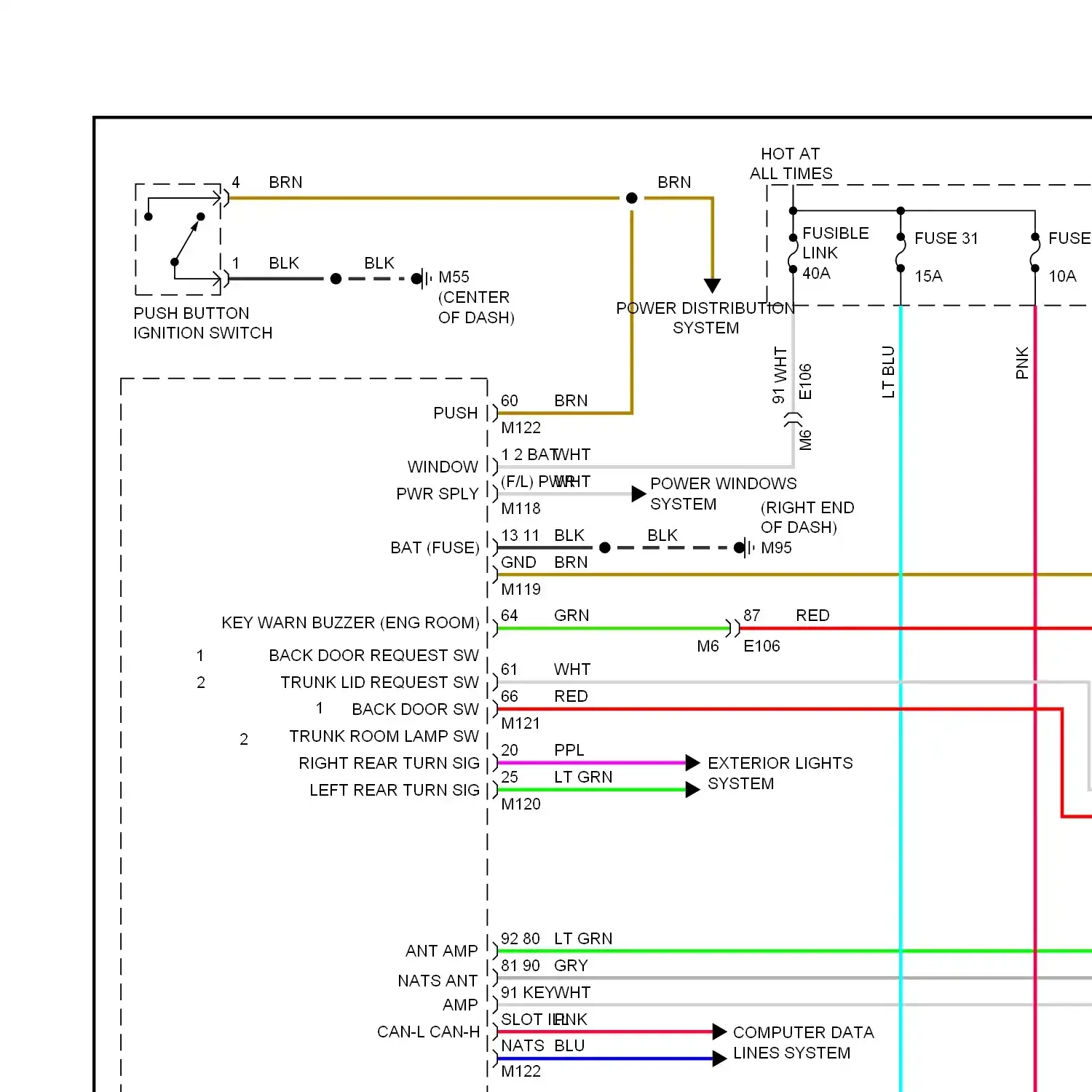The height and width of the screenshot is (1092, 1092).
Task: Select the NATS ANT label
Action: pyautogui.click(x=438, y=981)
